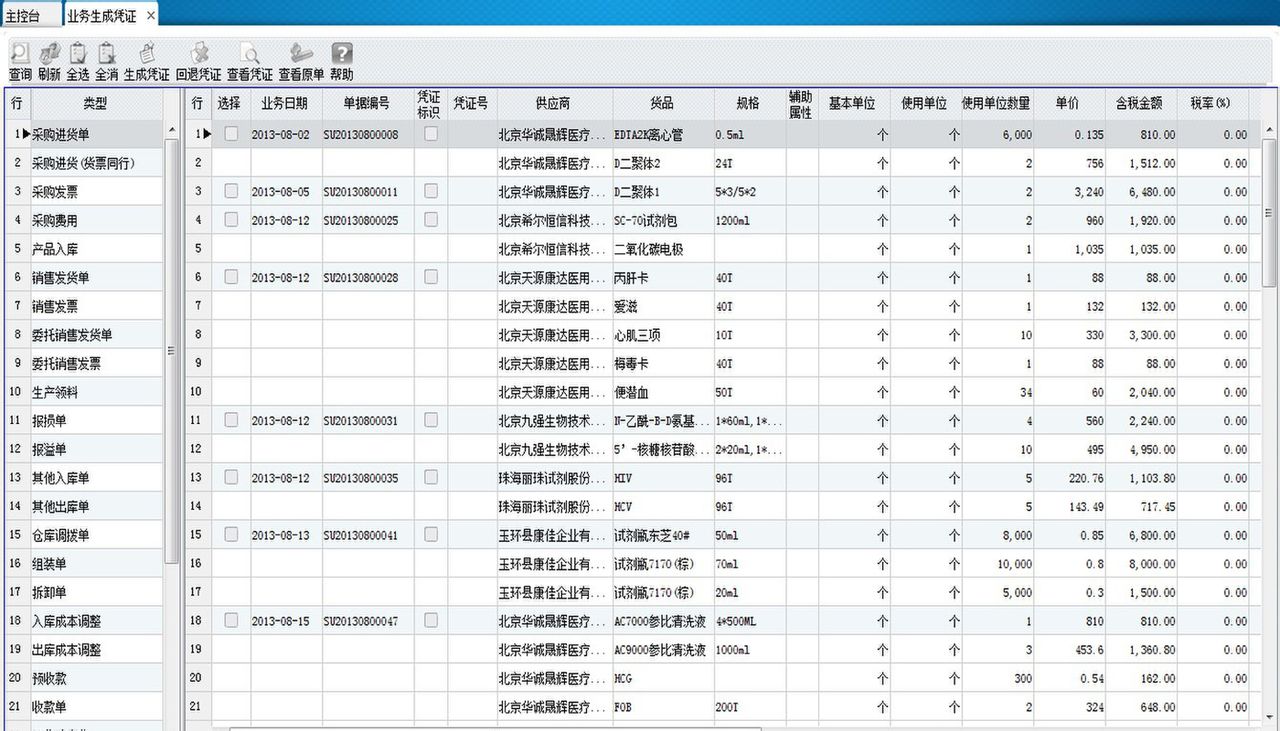
Task: Click the 单据编号 column header
Action: point(368,103)
